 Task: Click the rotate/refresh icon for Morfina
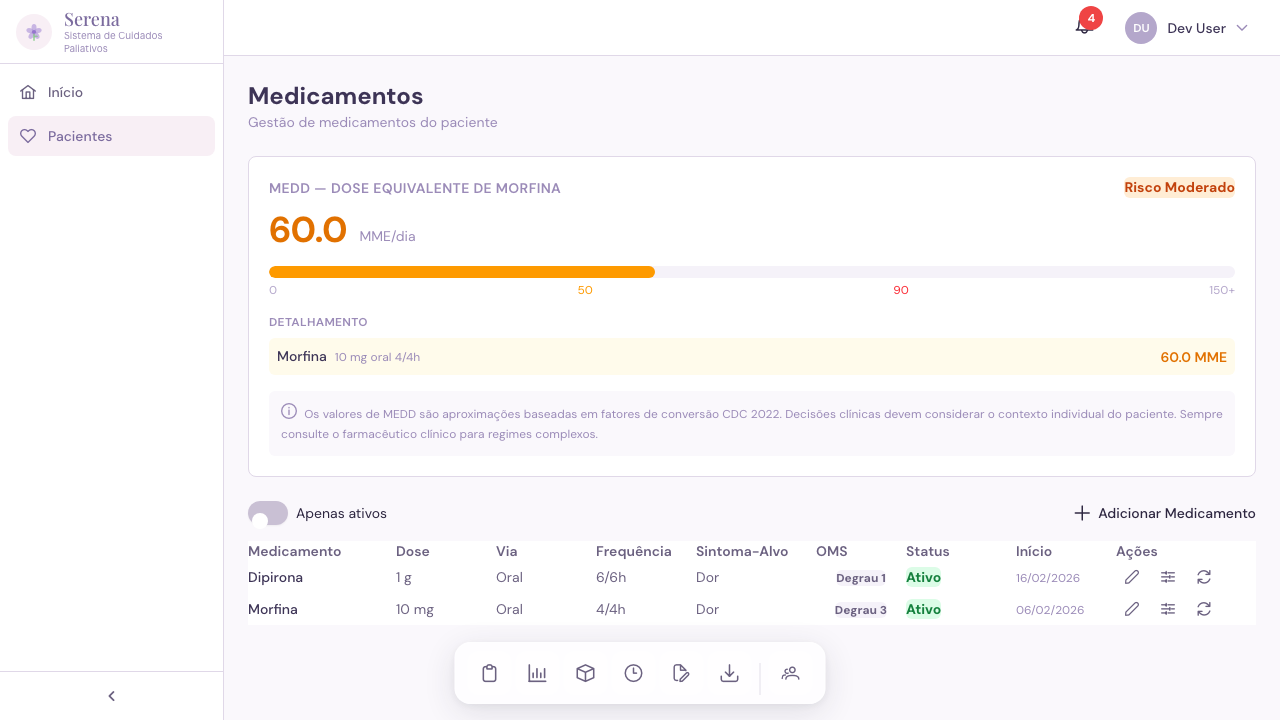1203,609
